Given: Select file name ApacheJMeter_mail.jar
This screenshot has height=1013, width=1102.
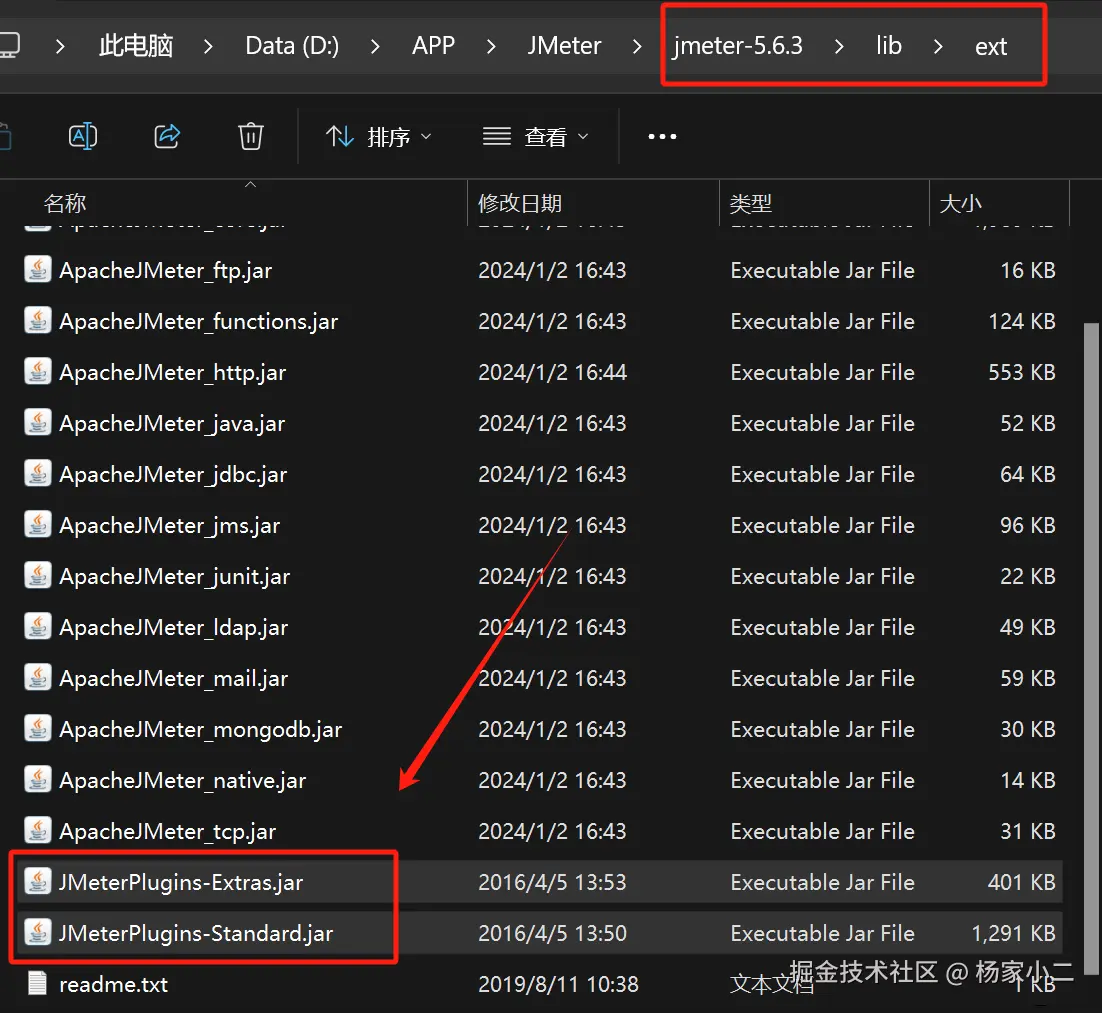Looking at the screenshot, I should [174, 678].
